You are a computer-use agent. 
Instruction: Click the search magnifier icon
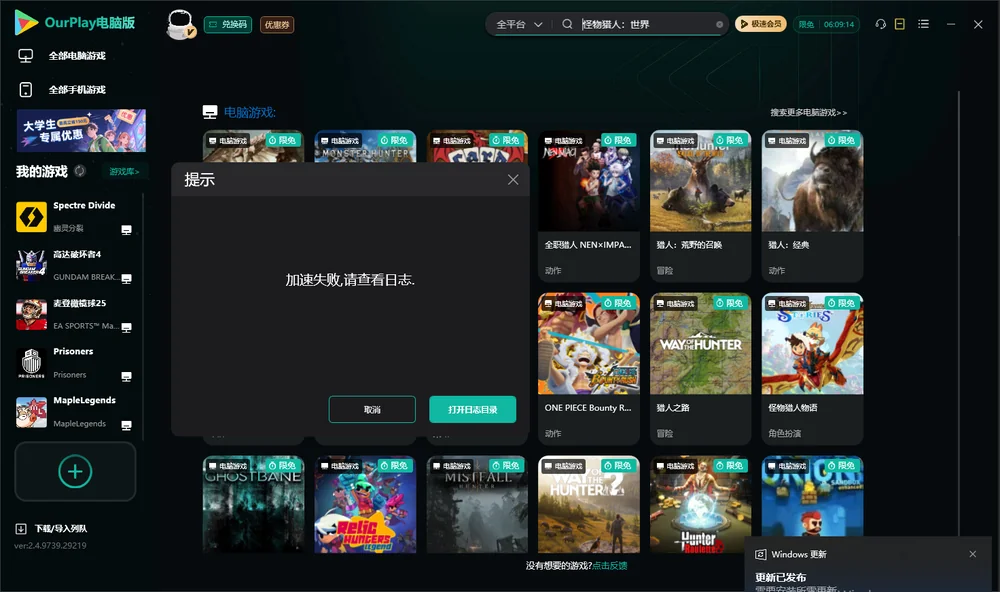click(x=567, y=24)
